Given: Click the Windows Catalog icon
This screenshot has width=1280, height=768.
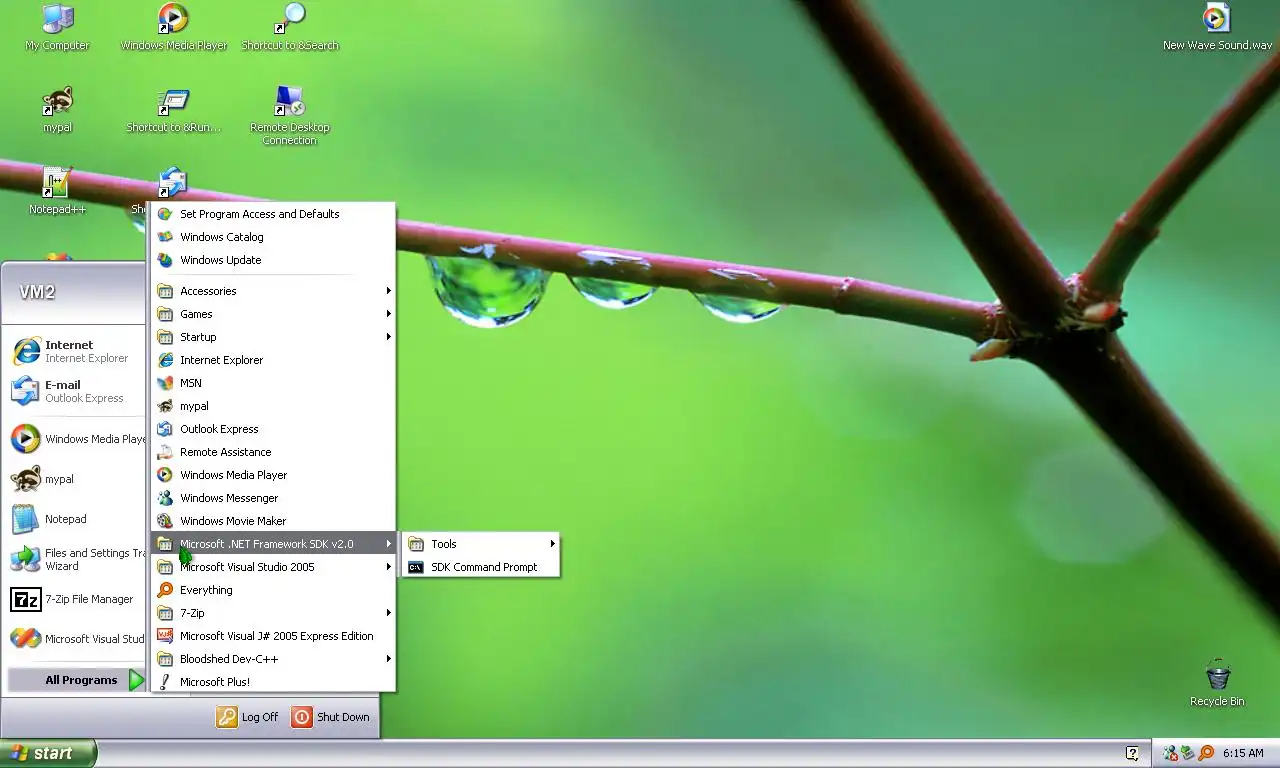Looking at the screenshot, I should click(165, 237).
